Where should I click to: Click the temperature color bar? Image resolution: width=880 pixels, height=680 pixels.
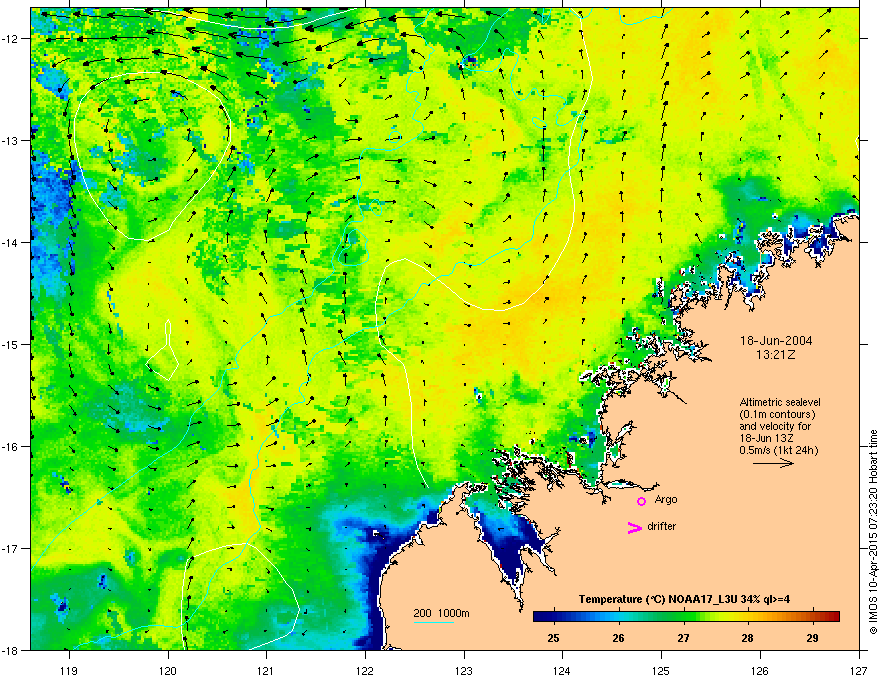(686, 616)
